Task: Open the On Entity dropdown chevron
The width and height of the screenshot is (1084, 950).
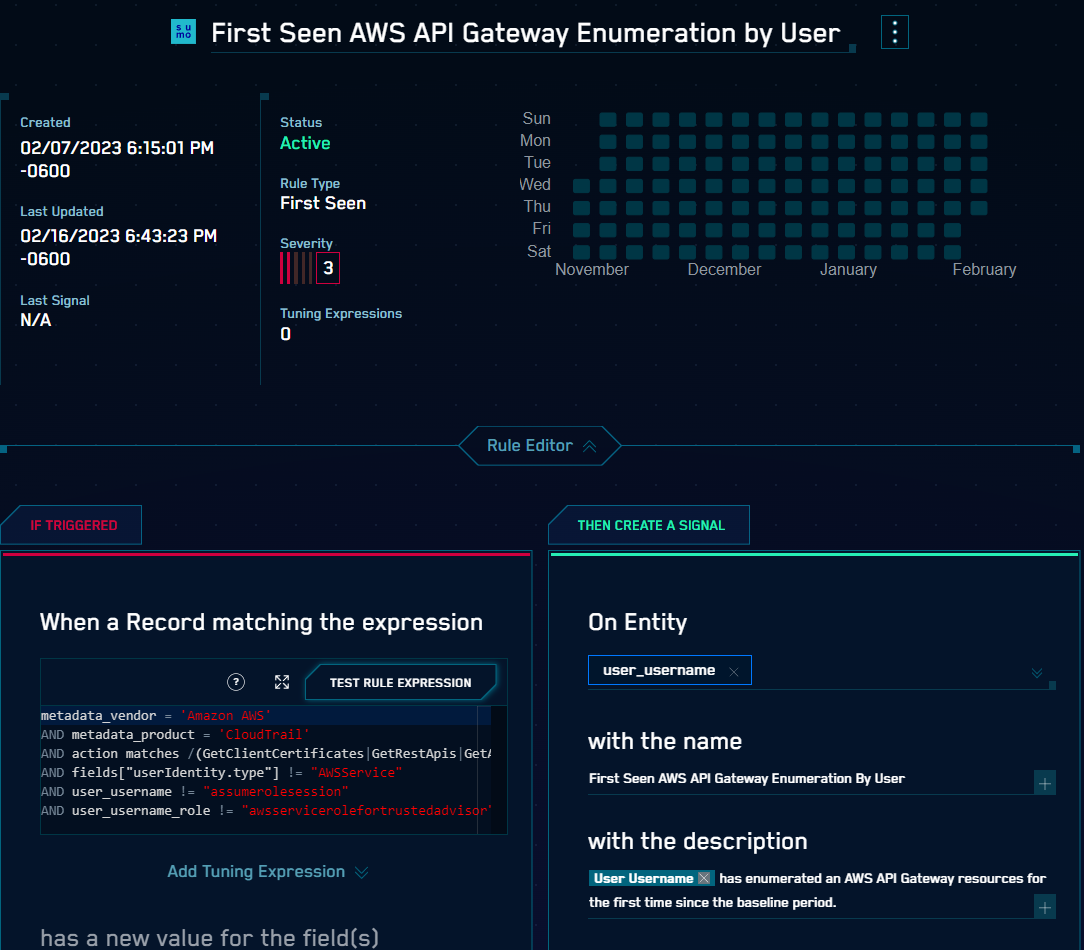Action: coord(1037,673)
